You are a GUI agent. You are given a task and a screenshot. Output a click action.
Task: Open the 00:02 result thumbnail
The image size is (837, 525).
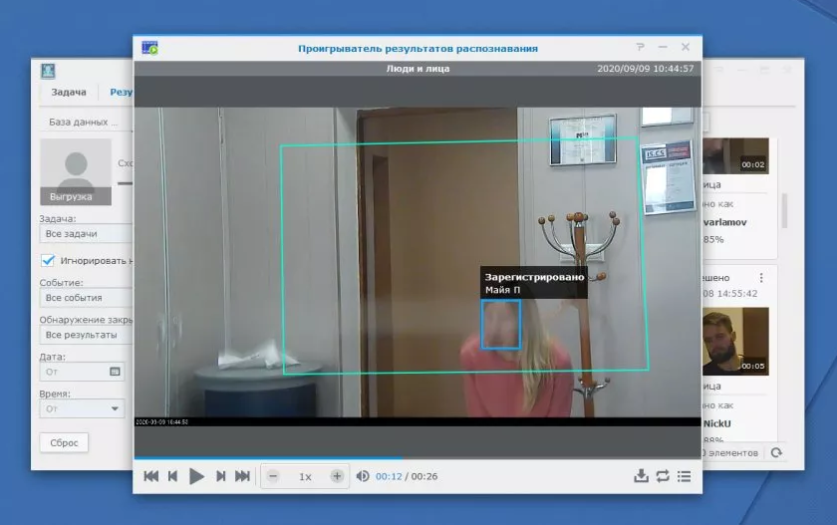click(736, 156)
